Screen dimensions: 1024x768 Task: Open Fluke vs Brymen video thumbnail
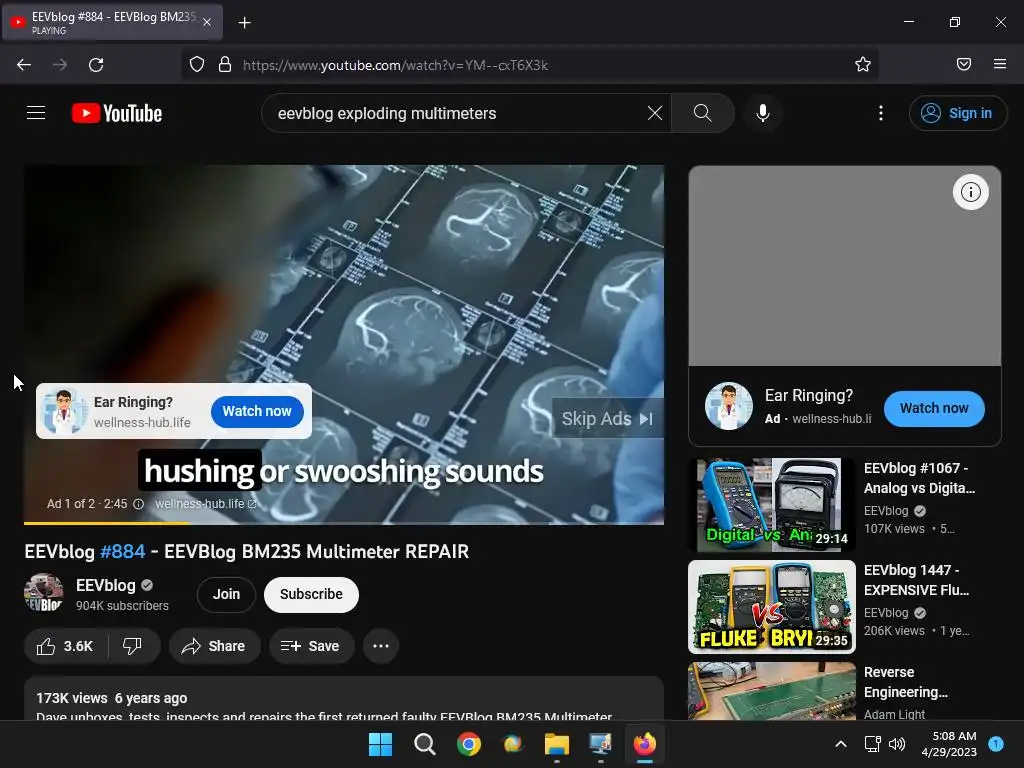772,607
